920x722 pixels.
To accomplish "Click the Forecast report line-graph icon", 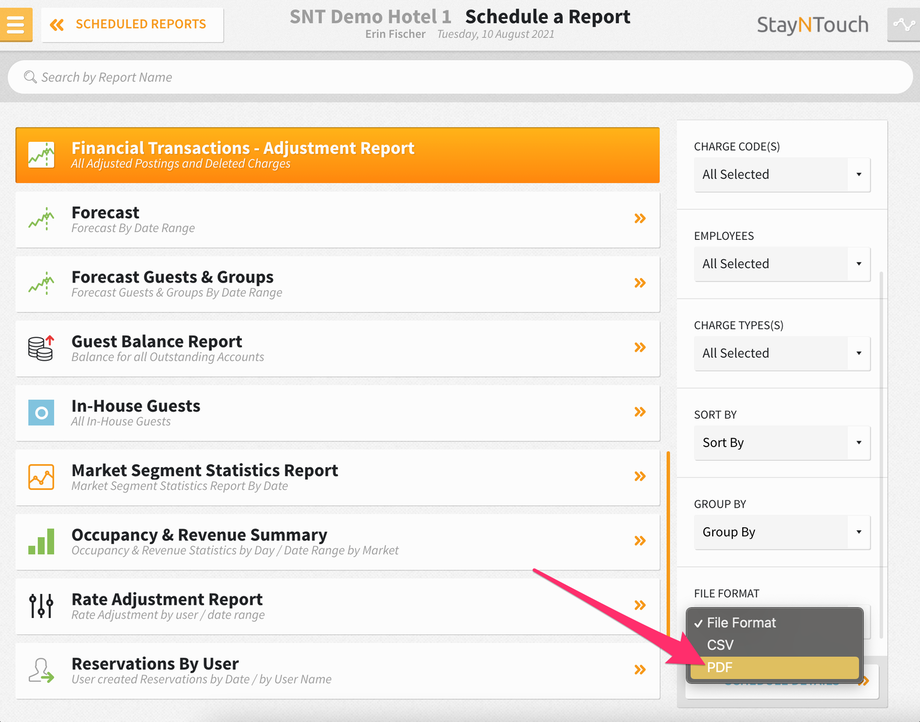I will 41,219.
